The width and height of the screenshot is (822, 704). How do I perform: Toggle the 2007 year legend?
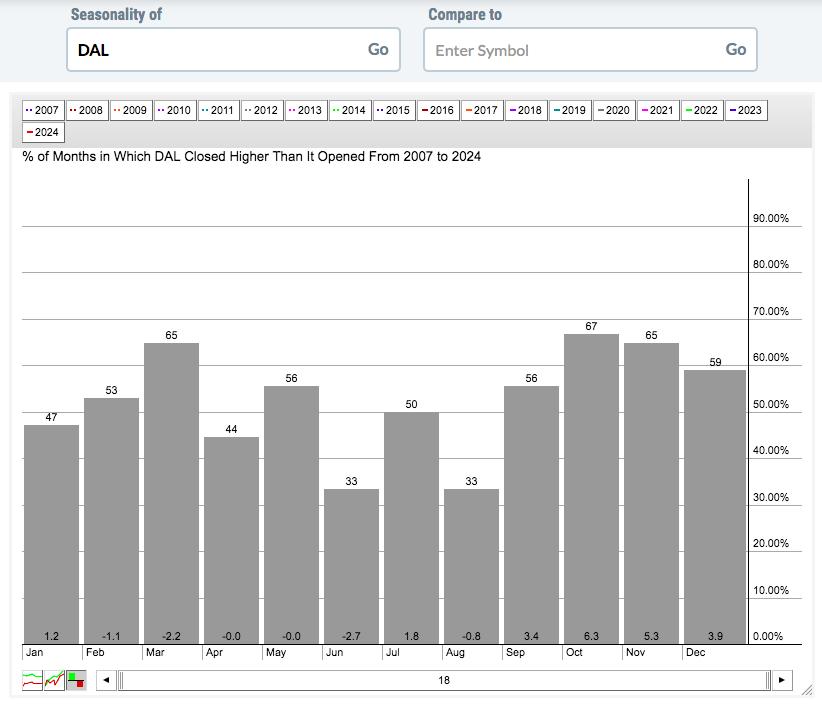[x=43, y=110]
